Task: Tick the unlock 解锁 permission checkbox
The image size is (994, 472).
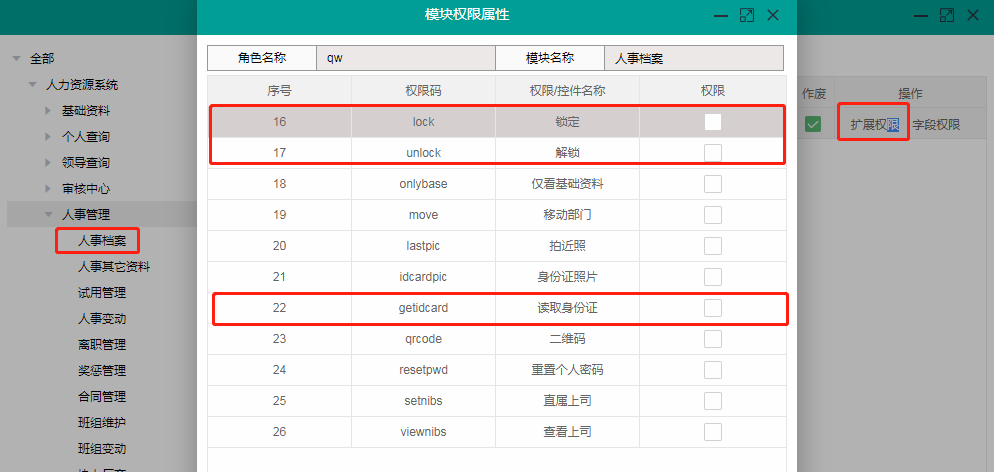Action: point(713,153)
